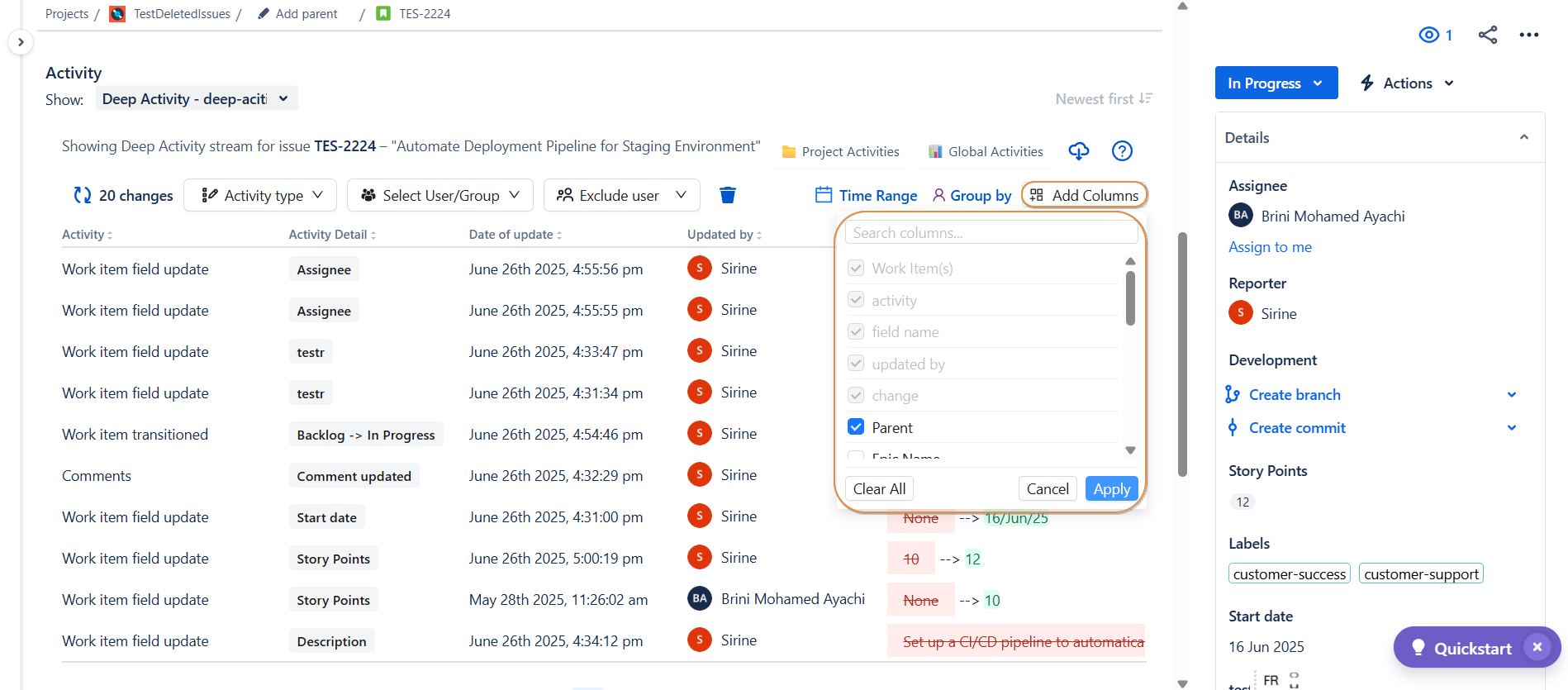Open the Activity type dropdown
This screenshot has height=690, width=1568.
pyautogui.click(x=260, y=195)
